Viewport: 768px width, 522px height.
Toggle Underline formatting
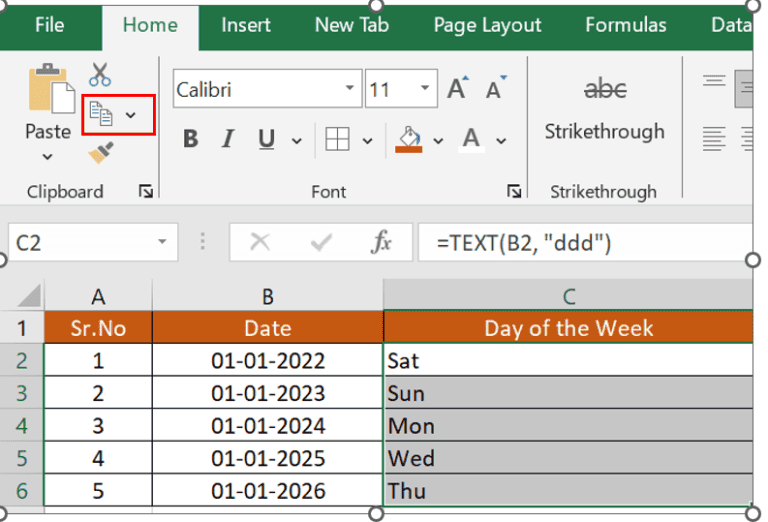266,139
